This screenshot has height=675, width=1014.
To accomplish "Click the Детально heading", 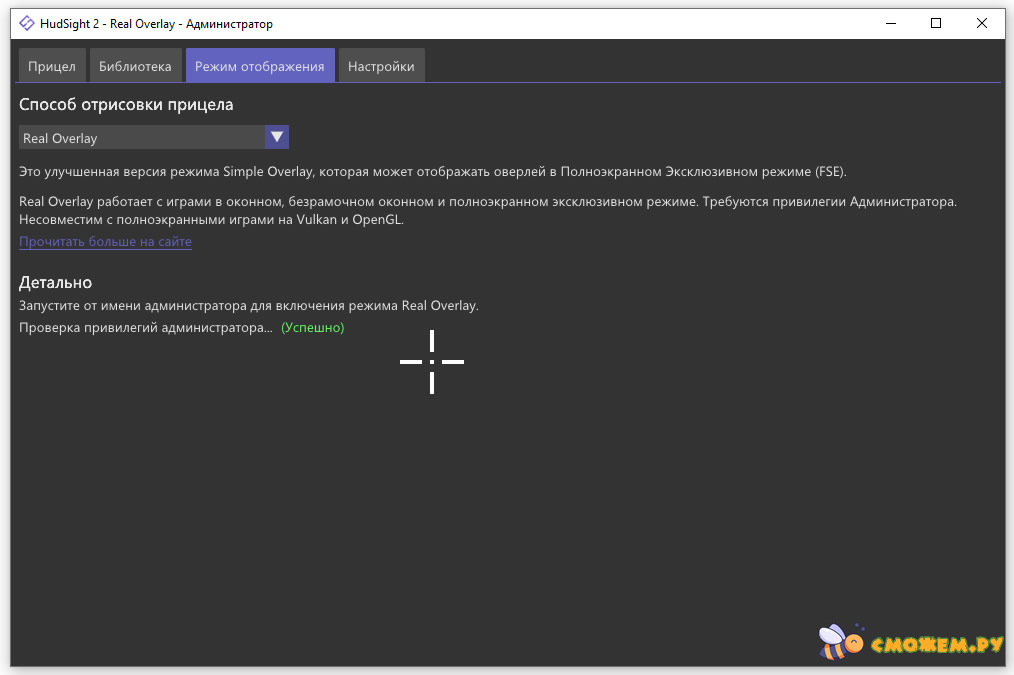I will tap(56, 283).
